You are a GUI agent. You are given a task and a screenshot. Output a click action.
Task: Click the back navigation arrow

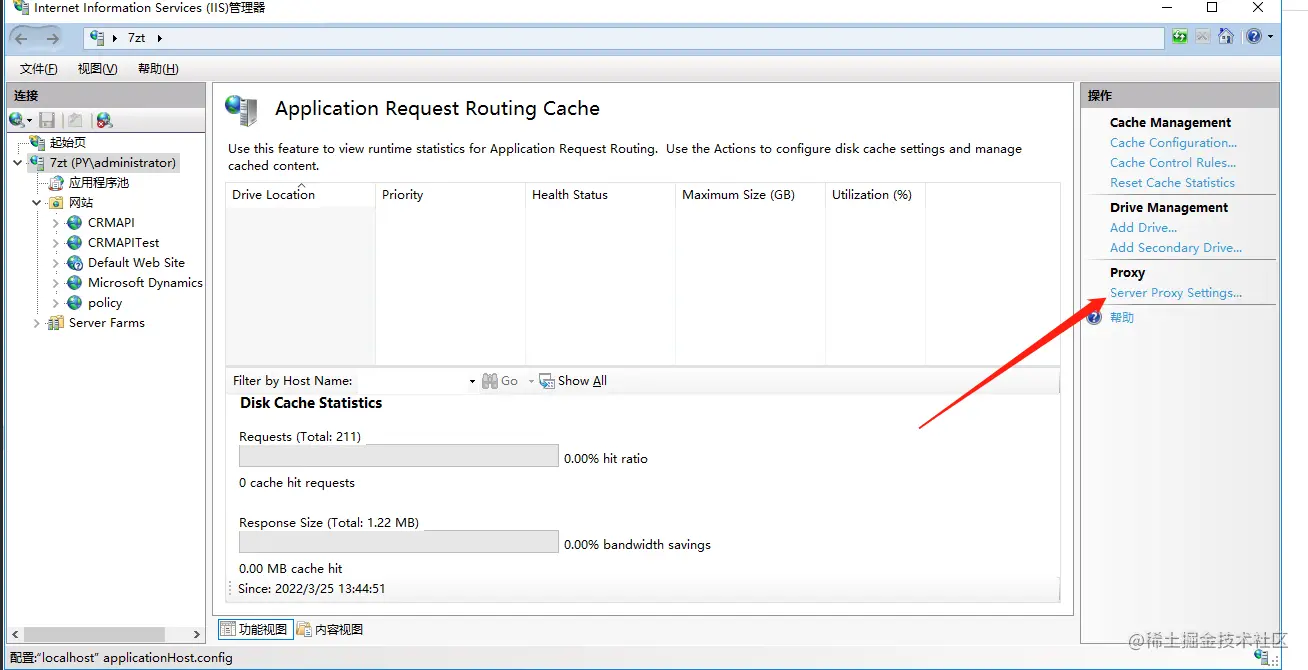pyautogui.click(x=21, y=38)
